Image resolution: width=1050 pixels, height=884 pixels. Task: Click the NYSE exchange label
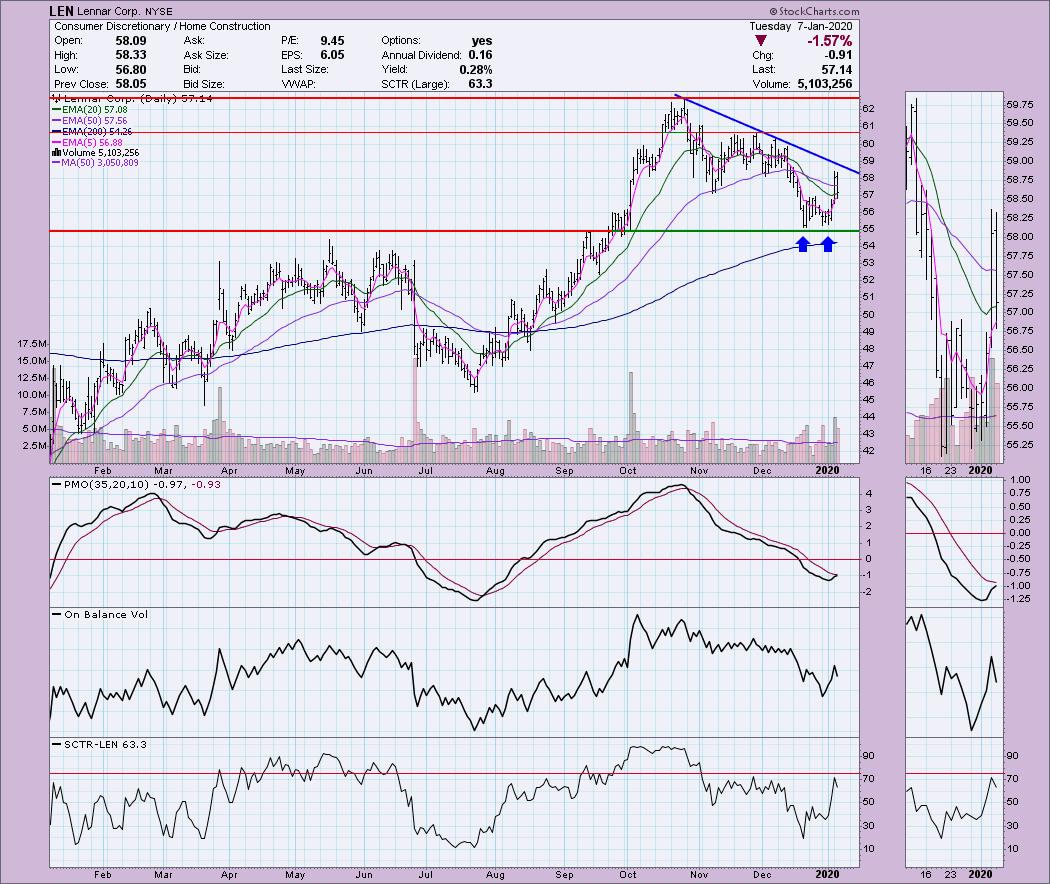(157, 11)
